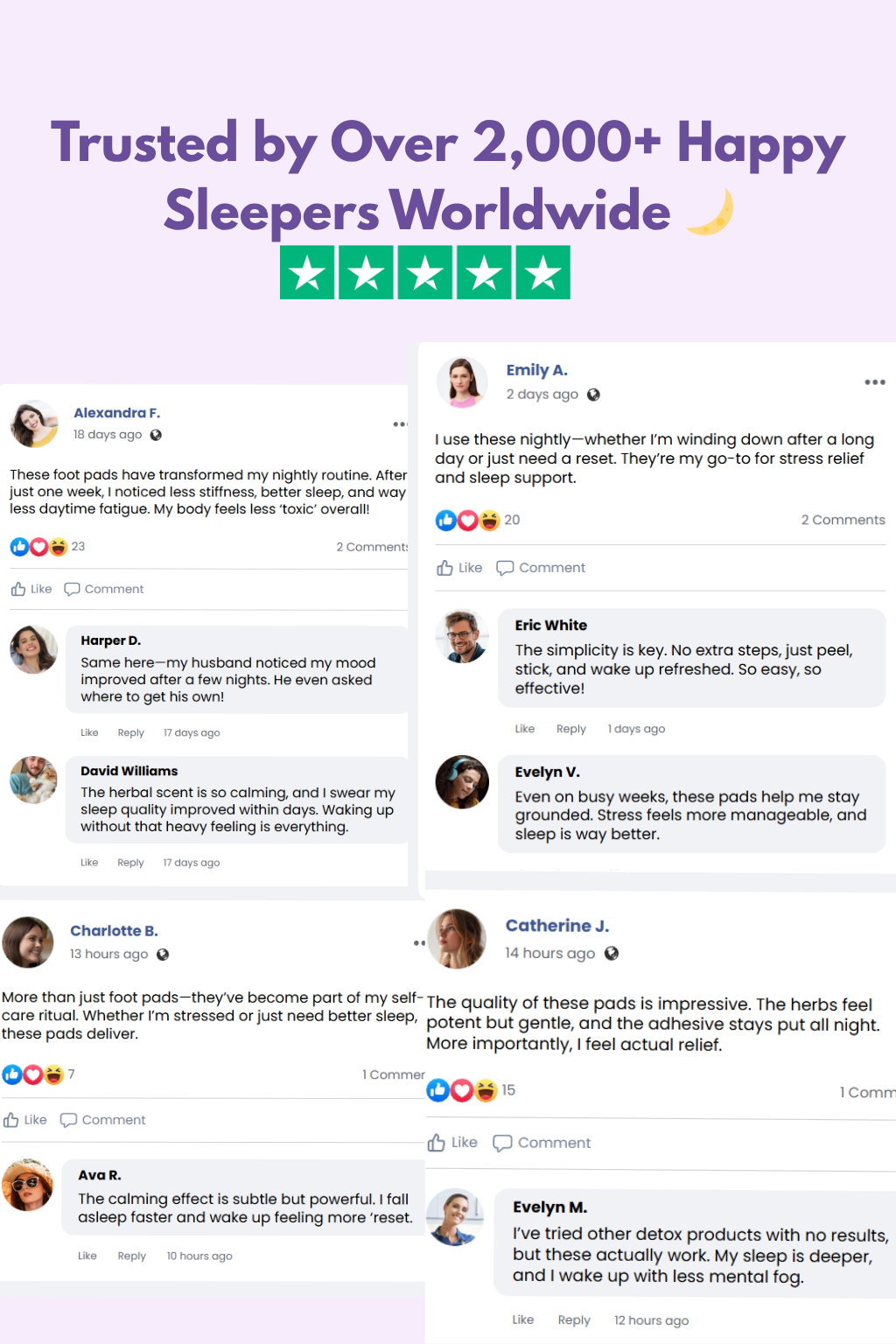896x1344 pixels.
Task: Open the three-dot menu on Charlotte B.'s post
Action: pos(419,943)
